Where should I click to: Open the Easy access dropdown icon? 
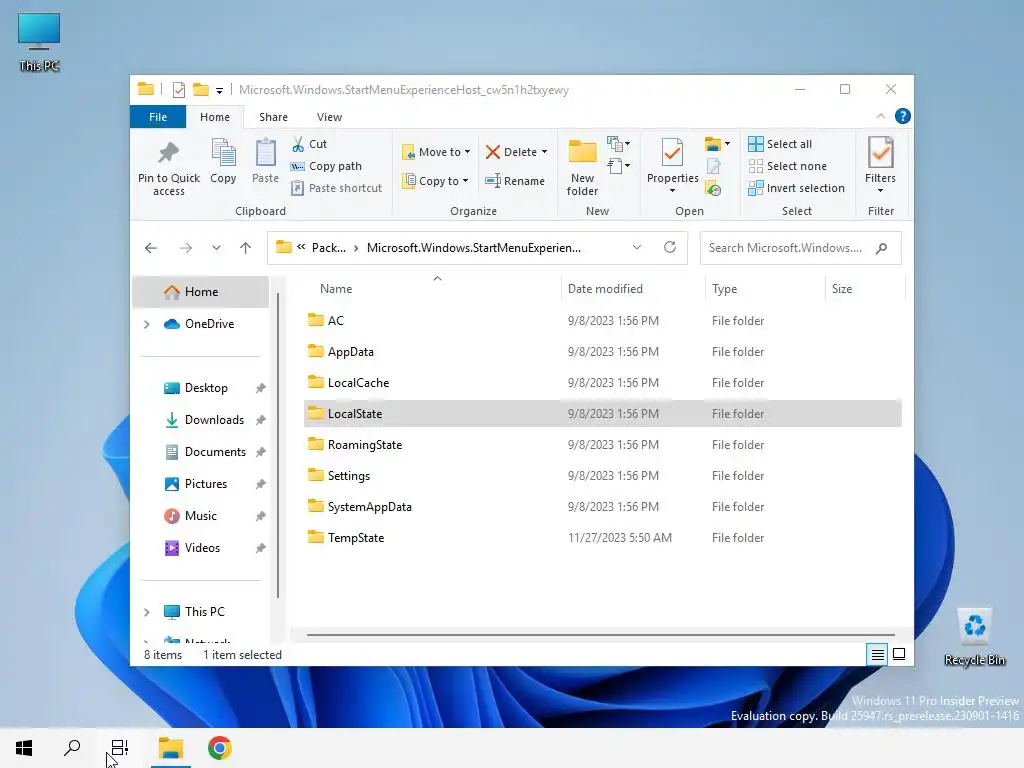[618, 166]
